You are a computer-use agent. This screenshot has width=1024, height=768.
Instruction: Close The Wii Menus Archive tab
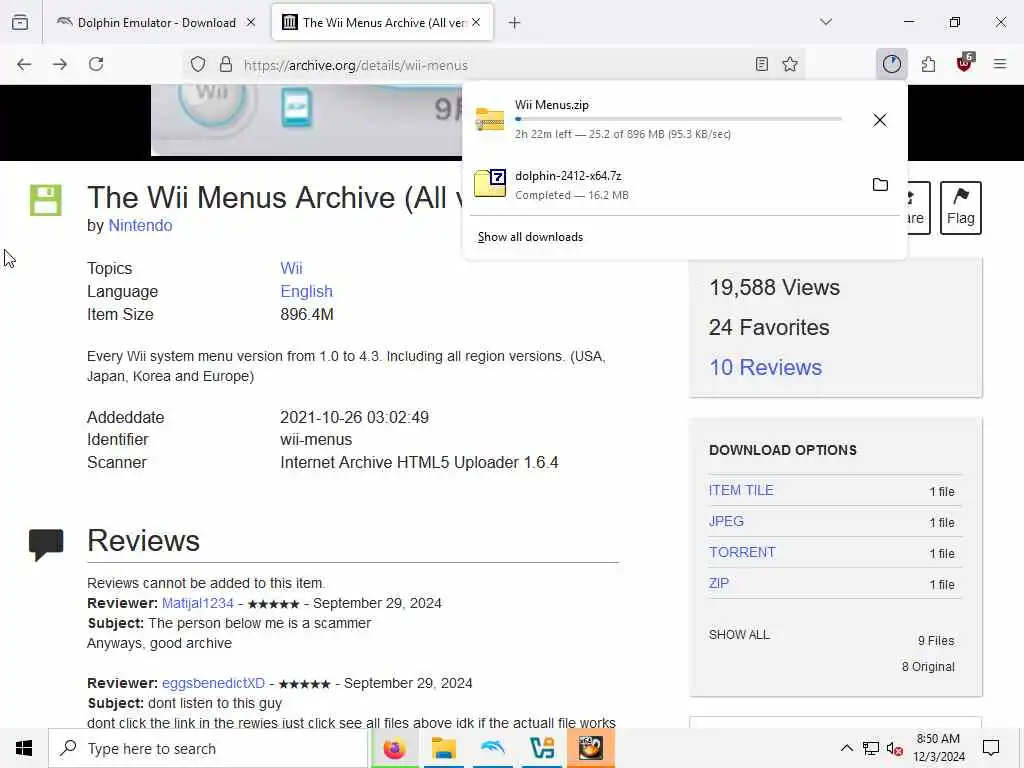[x=476, y=23]
